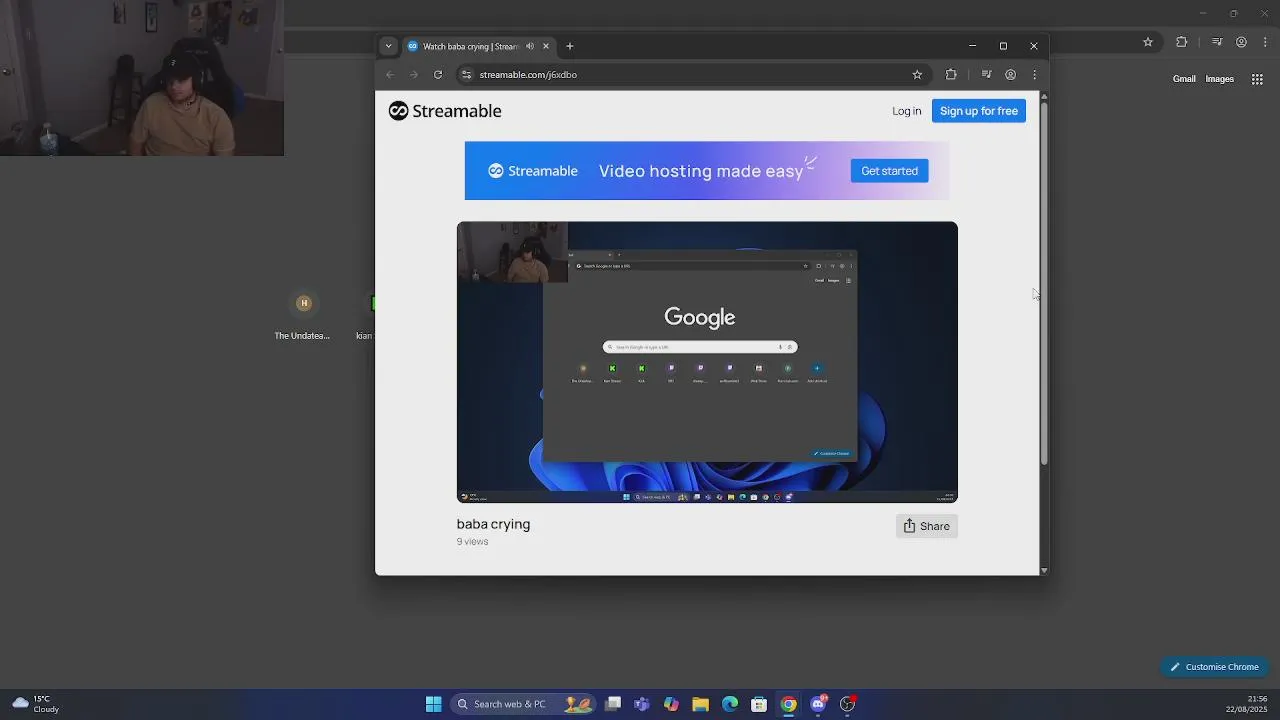The height and width of the screenshot is (720, 1280).
Task: Click the Chrome icon in the taskbar
Action: [x=789, y=704]
